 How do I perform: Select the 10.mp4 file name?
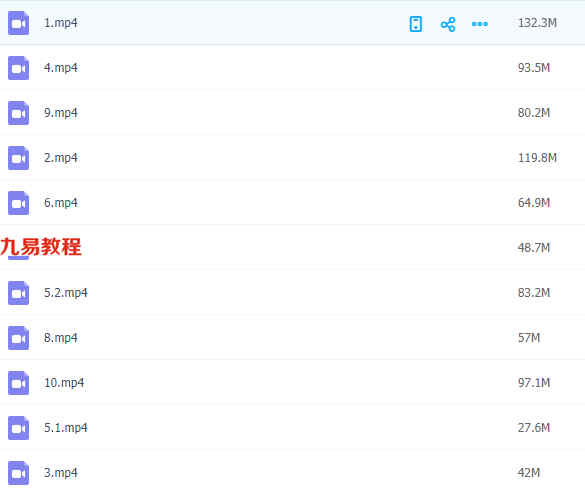coord(64,383)
